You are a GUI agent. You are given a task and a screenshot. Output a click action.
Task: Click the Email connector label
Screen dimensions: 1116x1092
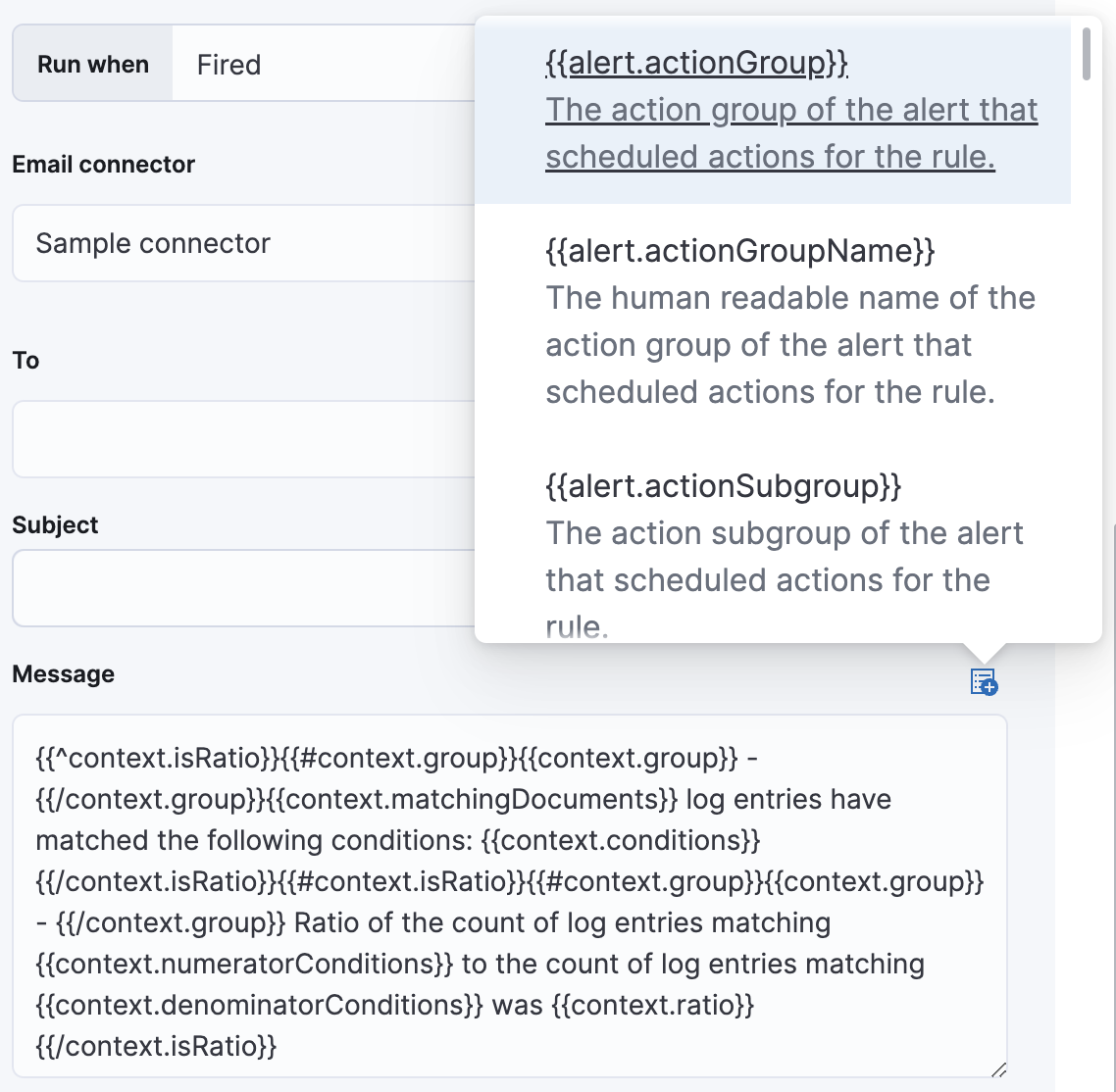103,165
